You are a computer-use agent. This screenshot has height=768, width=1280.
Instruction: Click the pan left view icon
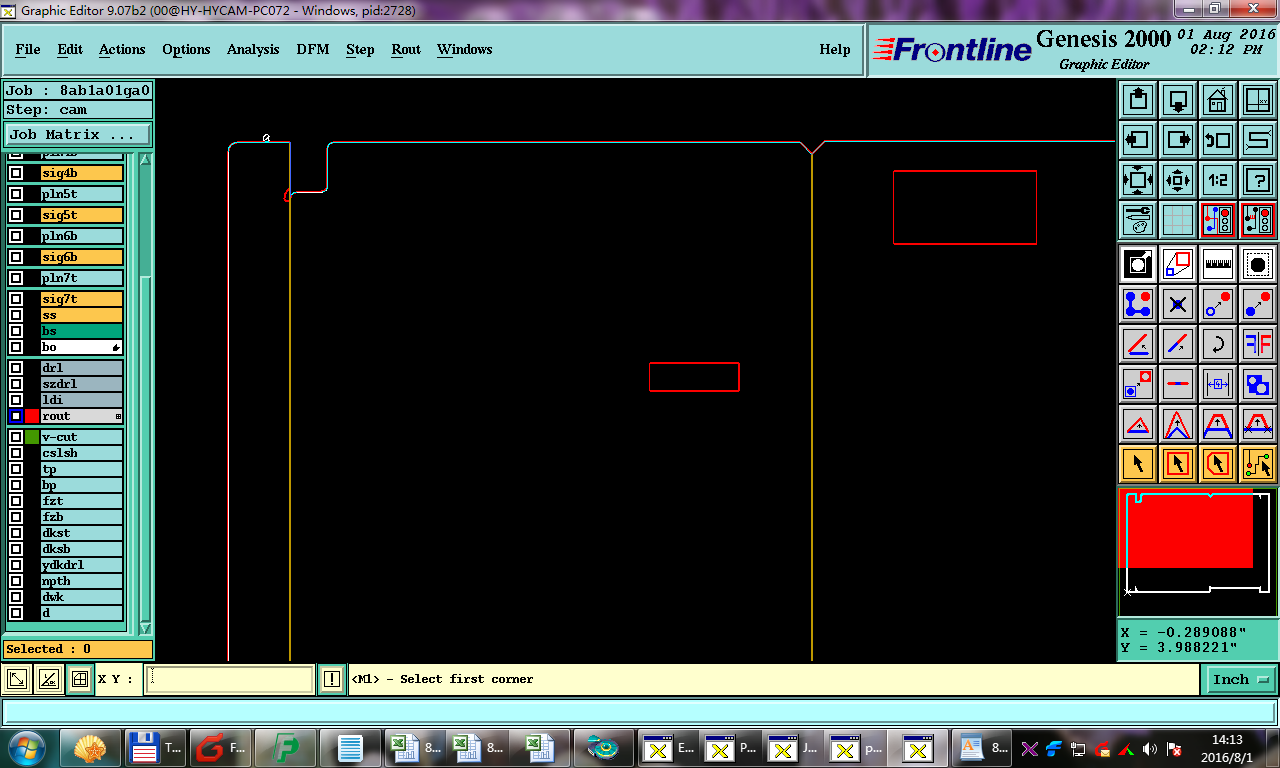pyautogui.click(x=1138, y=140)
